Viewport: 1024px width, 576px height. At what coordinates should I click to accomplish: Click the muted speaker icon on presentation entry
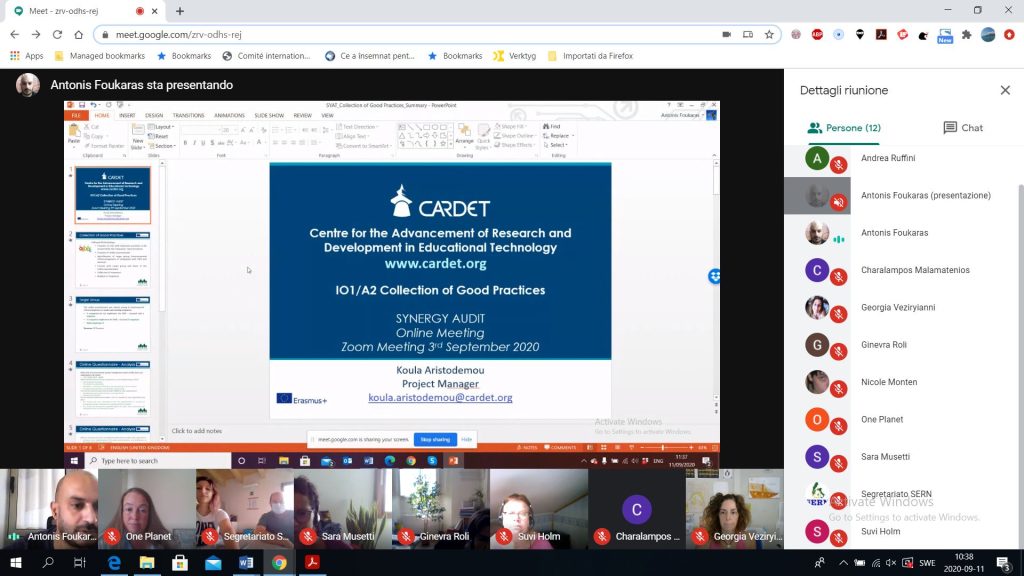click(839, 202)
